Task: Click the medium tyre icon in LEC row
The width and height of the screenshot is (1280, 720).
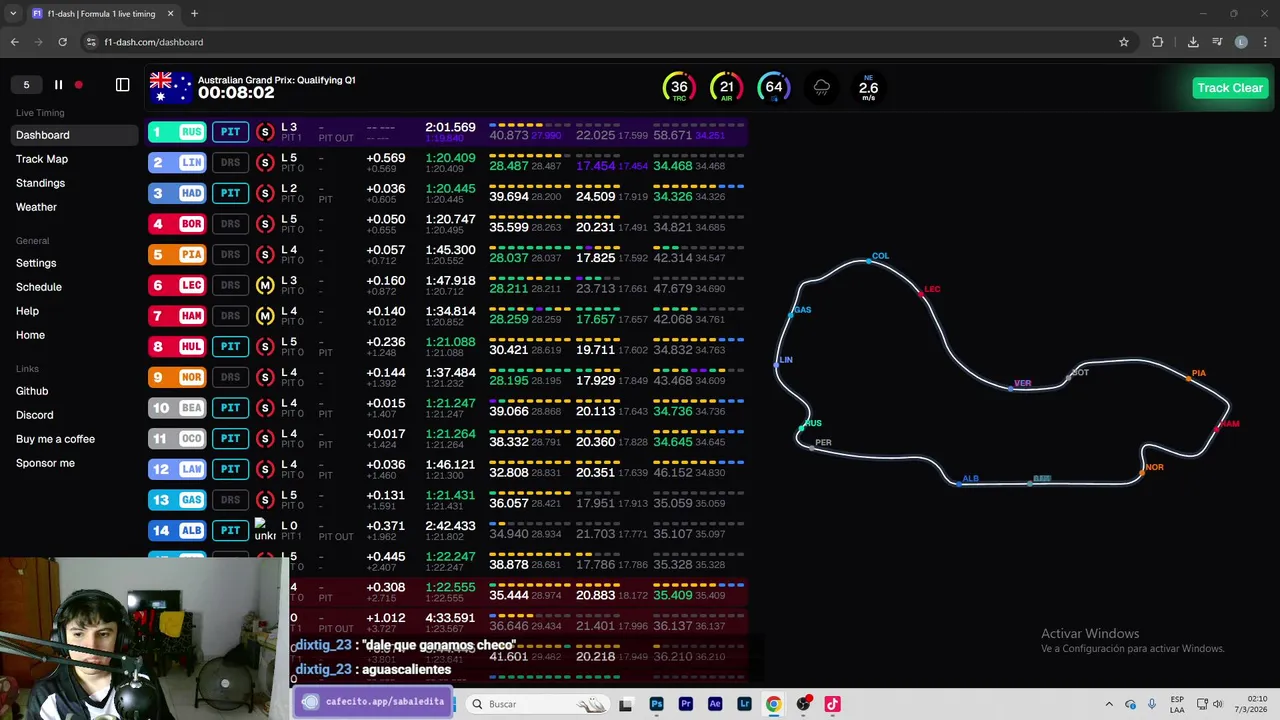Action: tap(265, 285)
